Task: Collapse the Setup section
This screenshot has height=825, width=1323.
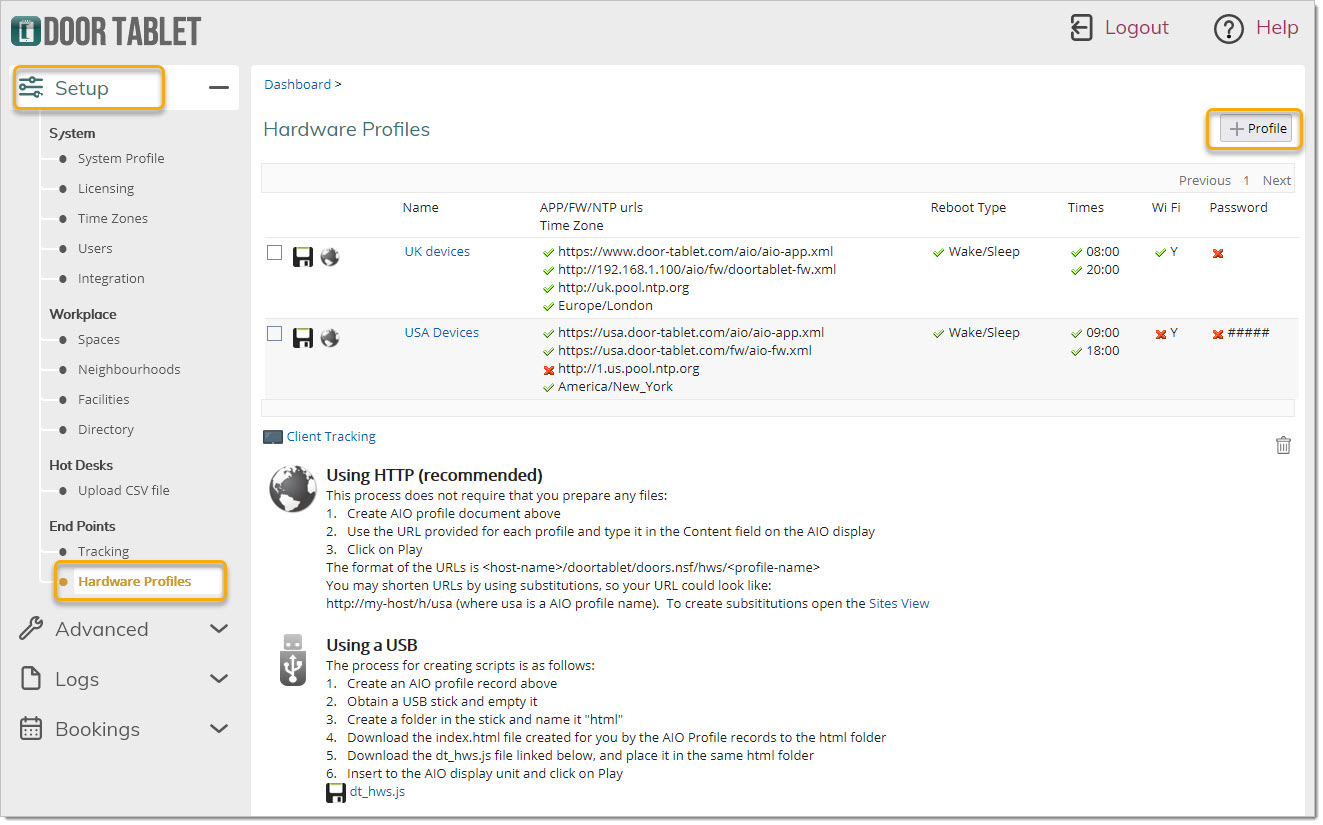Action: pos(218,88)
